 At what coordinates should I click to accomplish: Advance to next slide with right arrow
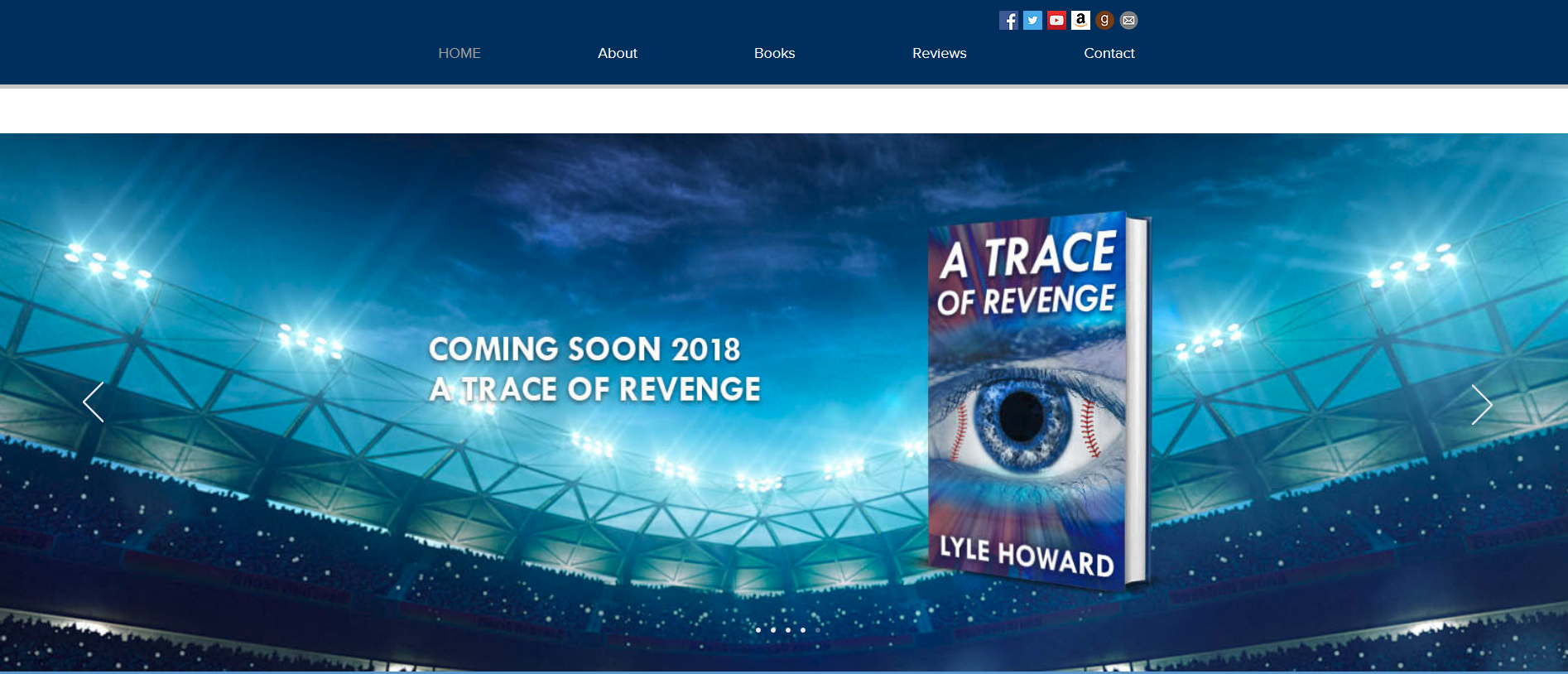[1482, 404]
